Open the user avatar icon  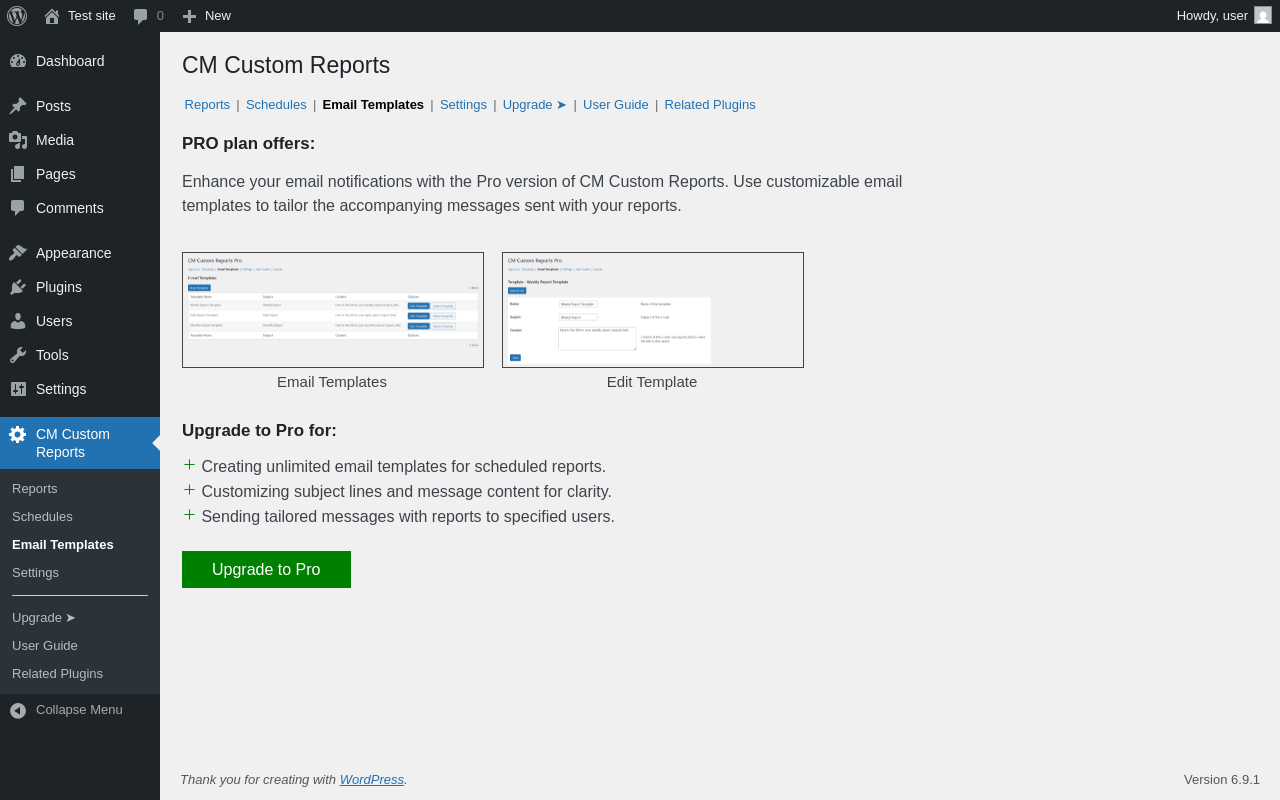(1263, 15)
